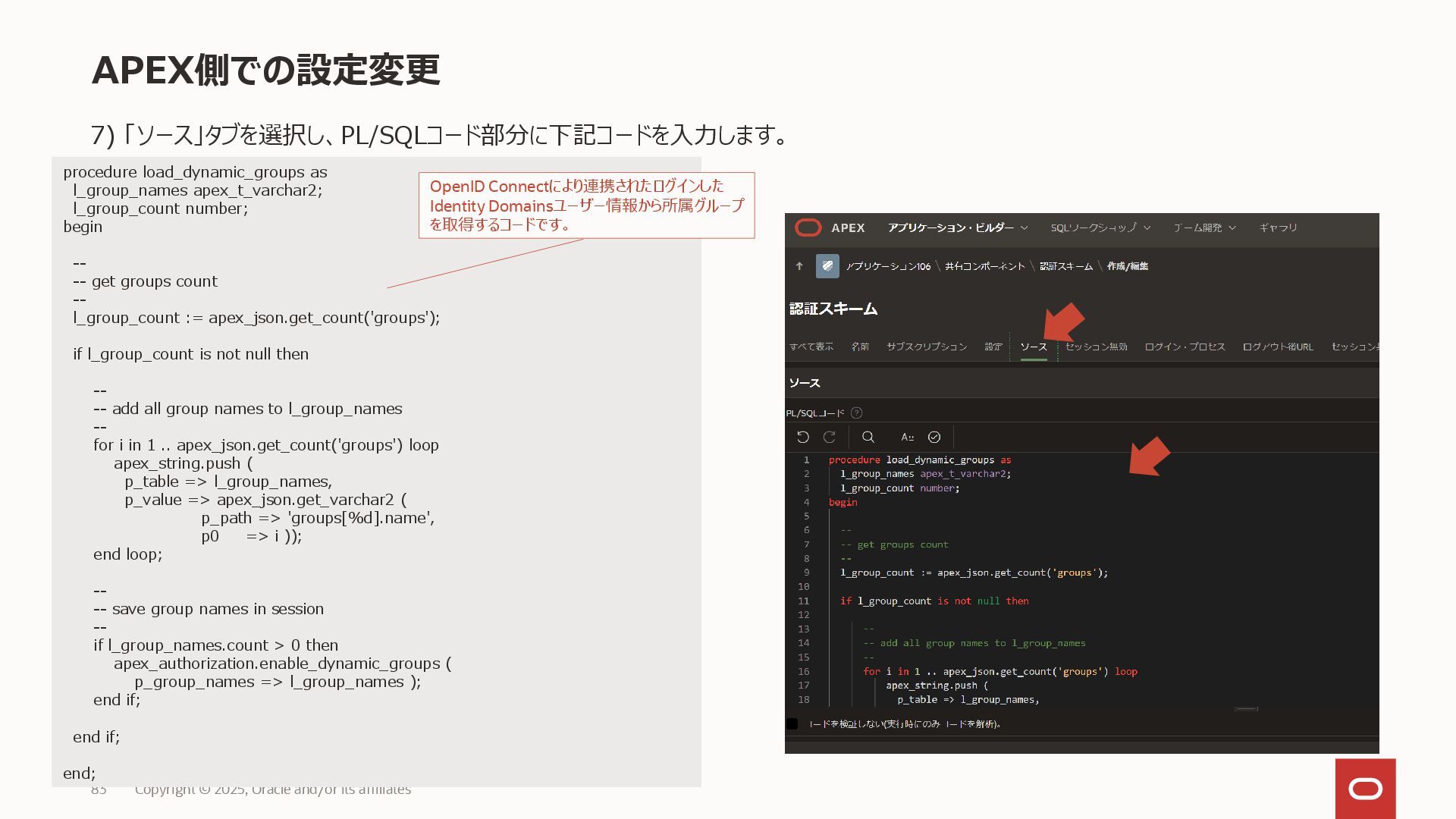Open search in the code editor toolbar
Image resolution: width=1456 pixels, height=819 pixels.
click(868, 437)
